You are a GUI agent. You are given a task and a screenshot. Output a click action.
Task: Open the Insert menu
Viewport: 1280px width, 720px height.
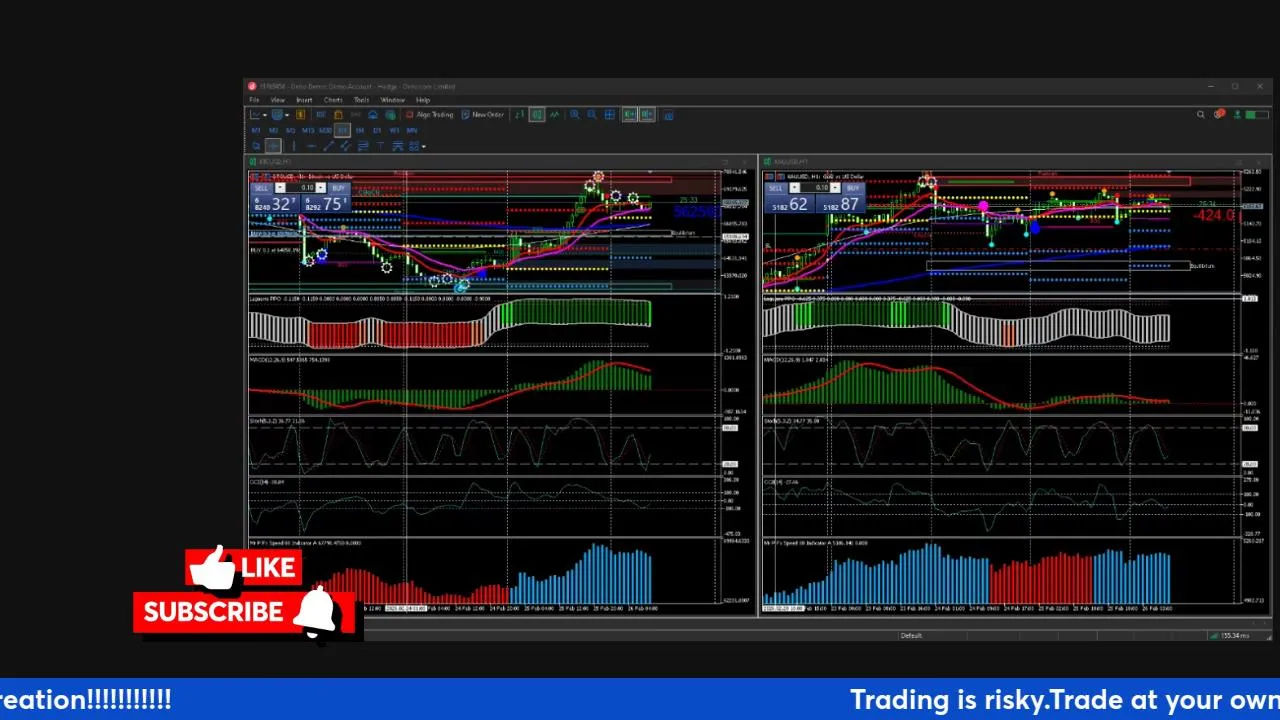tap(304, 100)
